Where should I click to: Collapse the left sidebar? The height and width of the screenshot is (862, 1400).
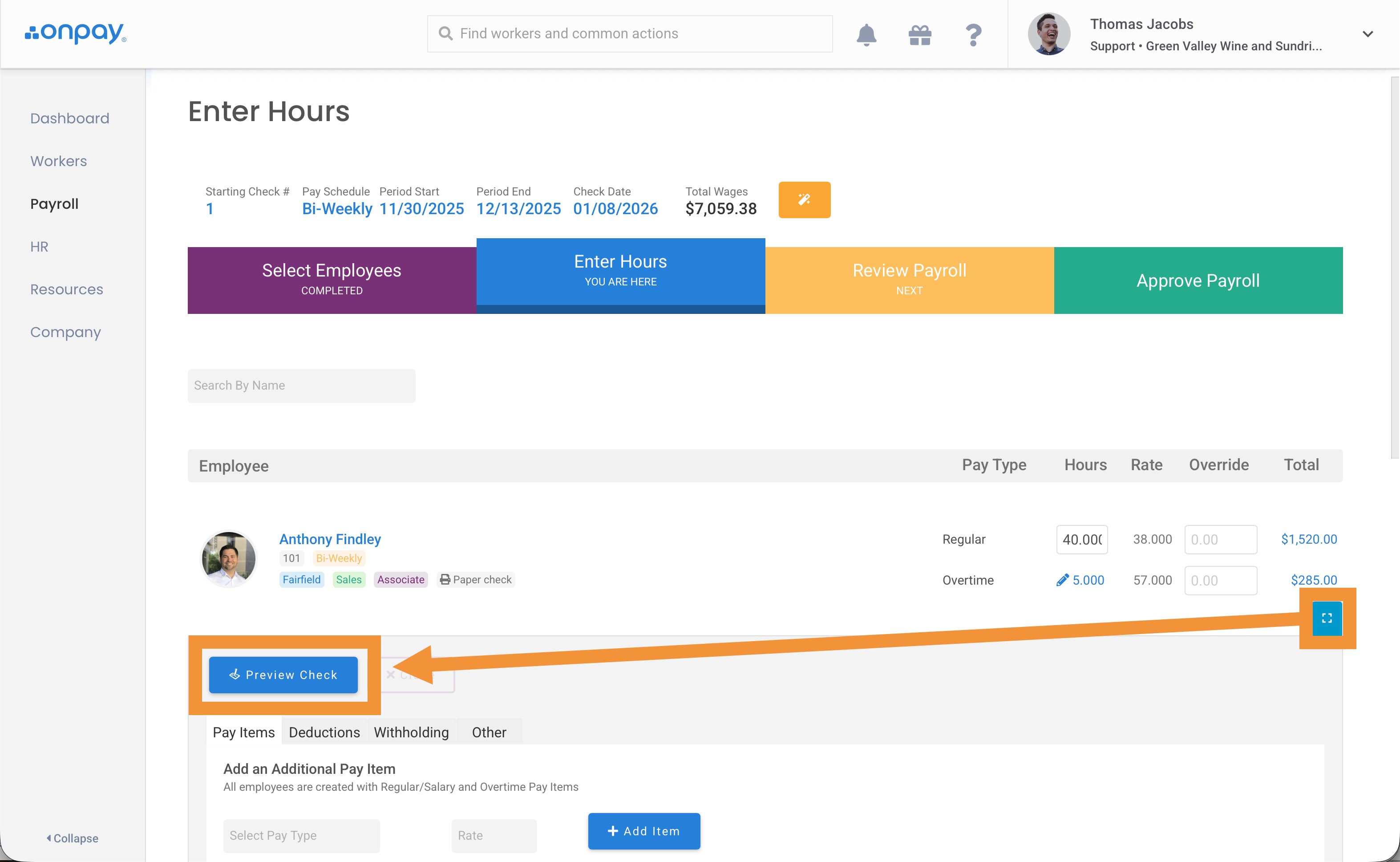tap(73, 838)
